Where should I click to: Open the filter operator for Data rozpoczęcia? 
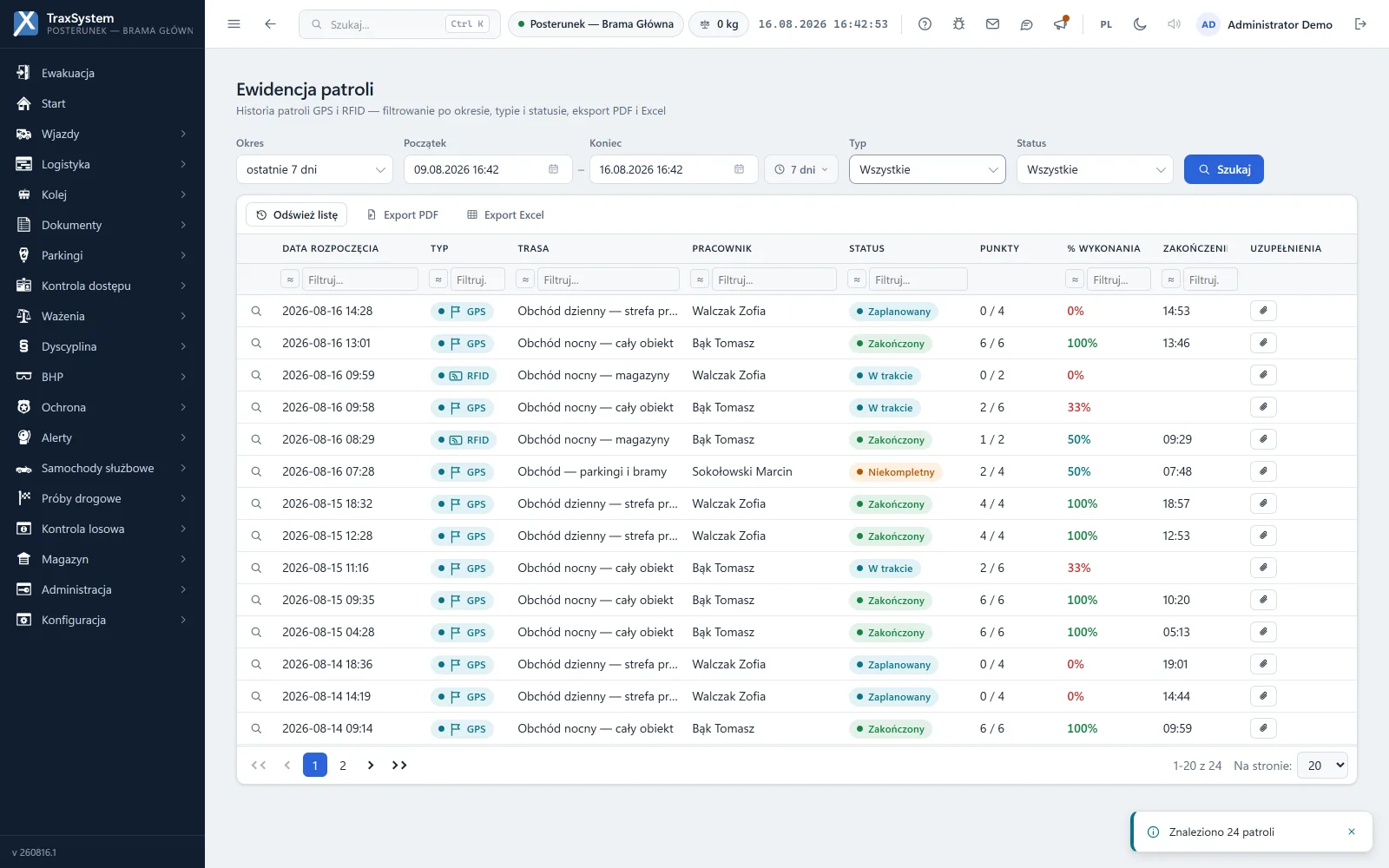pyautogui.click(x=290, y=279)
